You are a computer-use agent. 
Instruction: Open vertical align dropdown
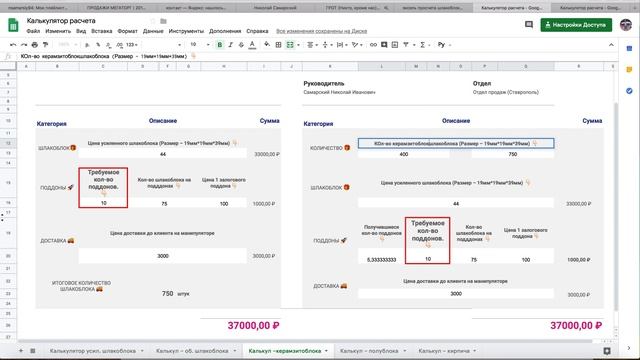pos(327,44)
